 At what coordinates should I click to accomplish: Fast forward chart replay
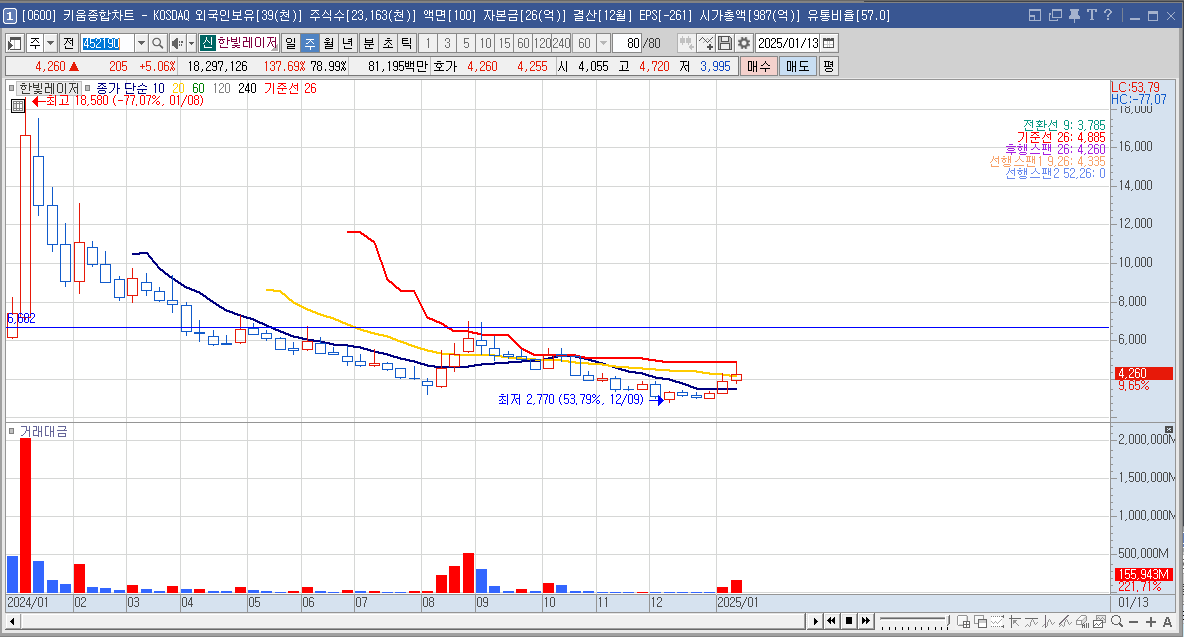(866, 621)
